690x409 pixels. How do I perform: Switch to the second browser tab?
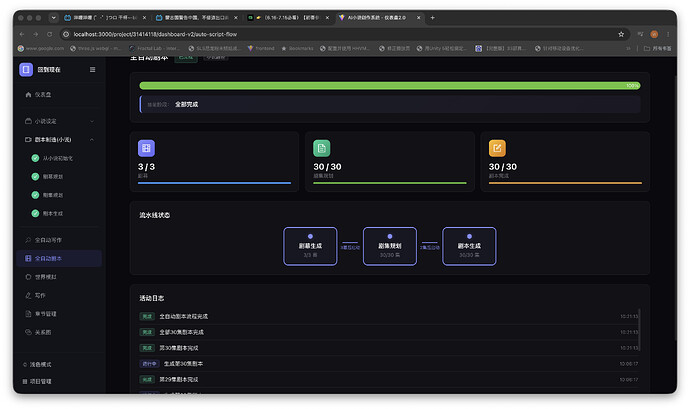[196, 18]
